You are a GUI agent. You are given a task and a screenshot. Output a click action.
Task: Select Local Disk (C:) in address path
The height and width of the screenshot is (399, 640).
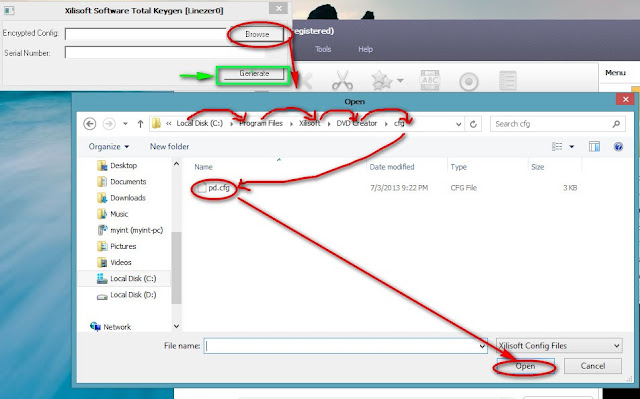tap(200, 123)
